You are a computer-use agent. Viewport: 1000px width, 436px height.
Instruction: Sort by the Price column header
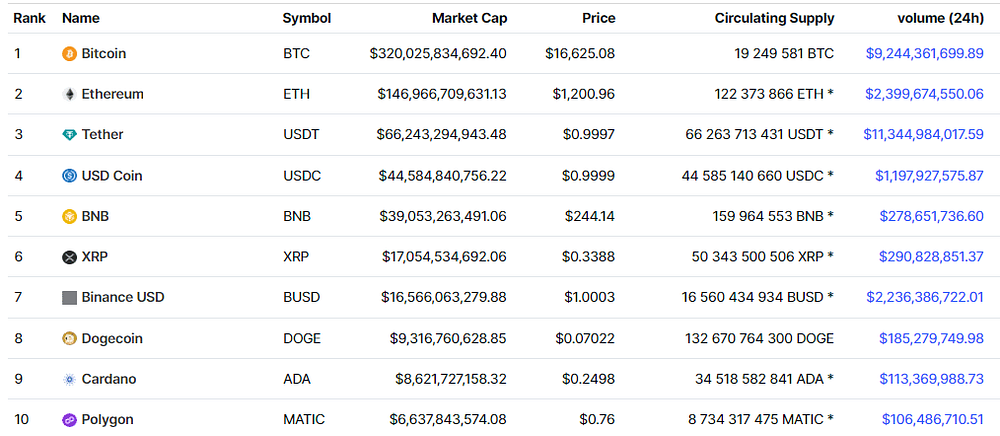(x=599, y=18)
